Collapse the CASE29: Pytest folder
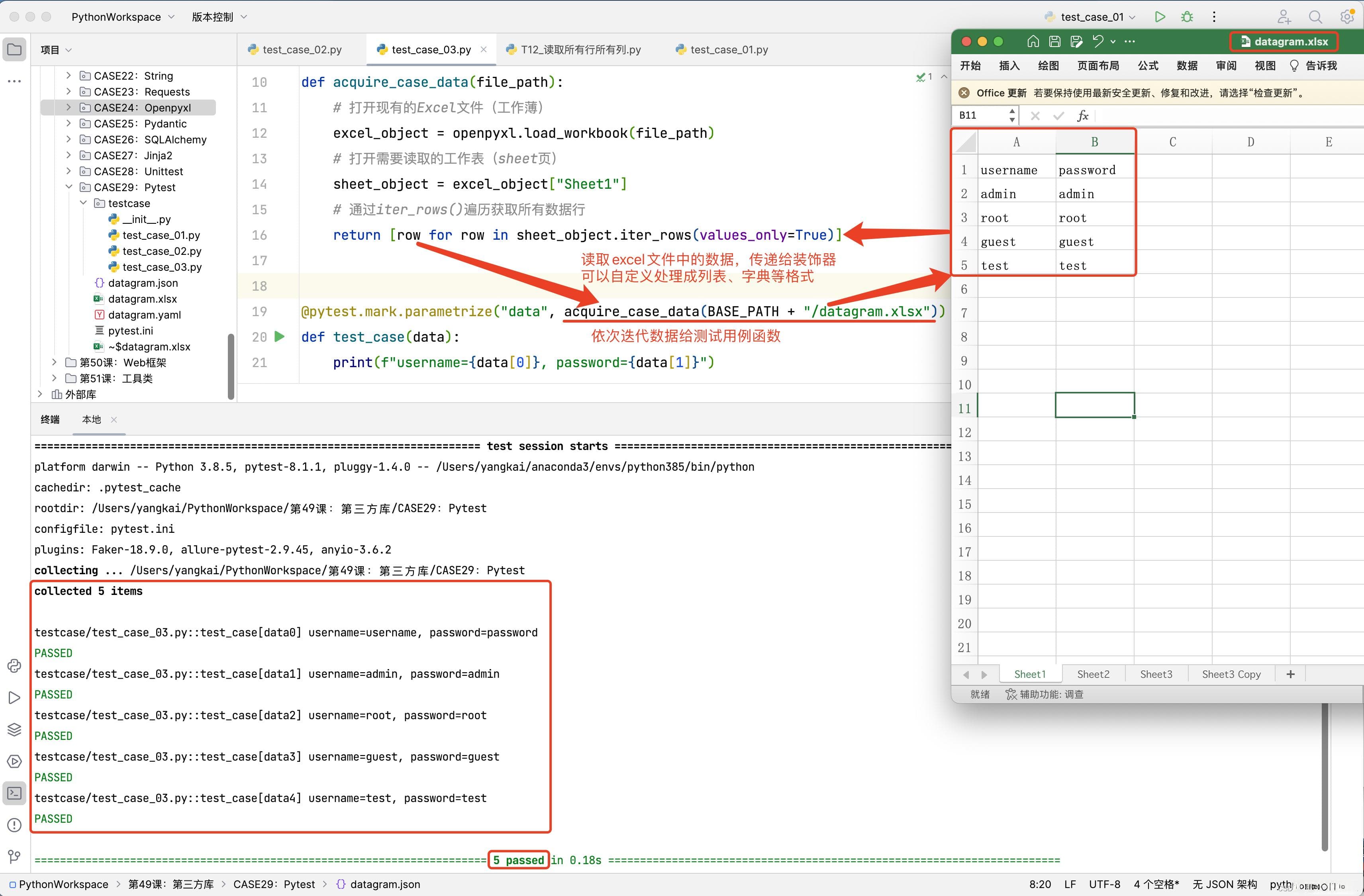Image resolution: width=1364 pixels, height=896 pixels. (x=69, y=187)
